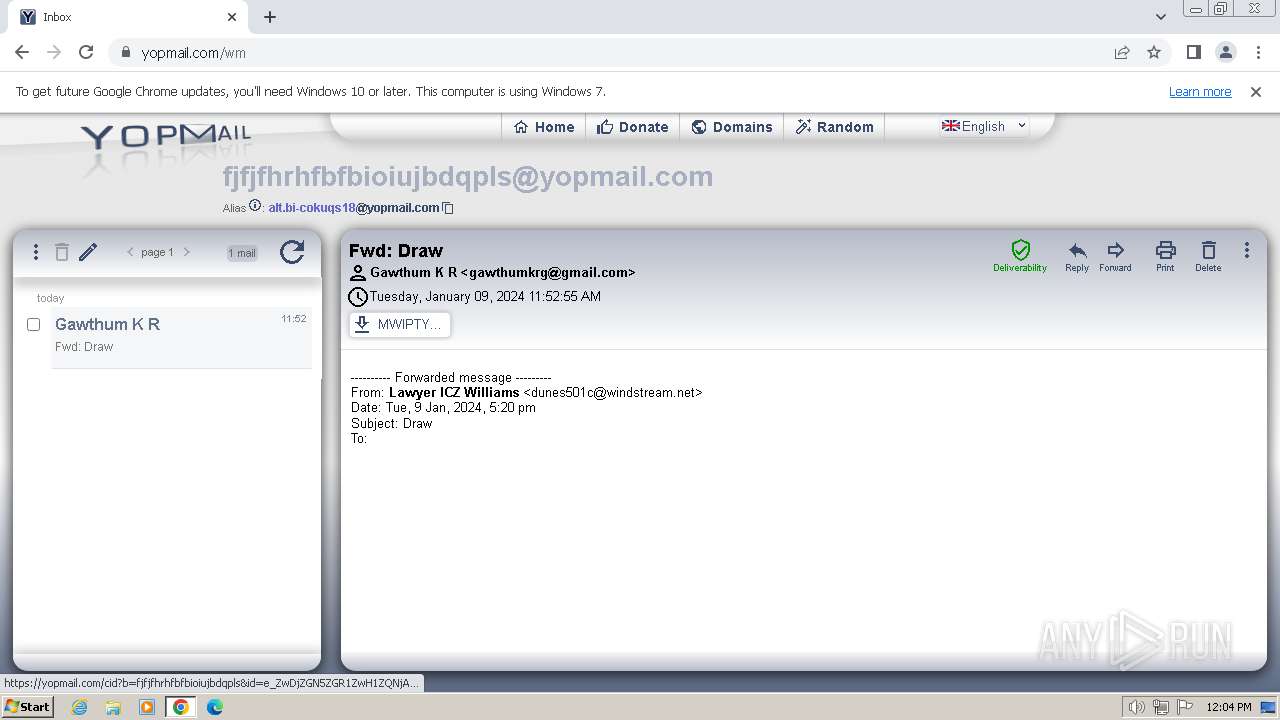Click the YOPmail logo
Screen dimensions: 1280x720
[x=165, y=137]
